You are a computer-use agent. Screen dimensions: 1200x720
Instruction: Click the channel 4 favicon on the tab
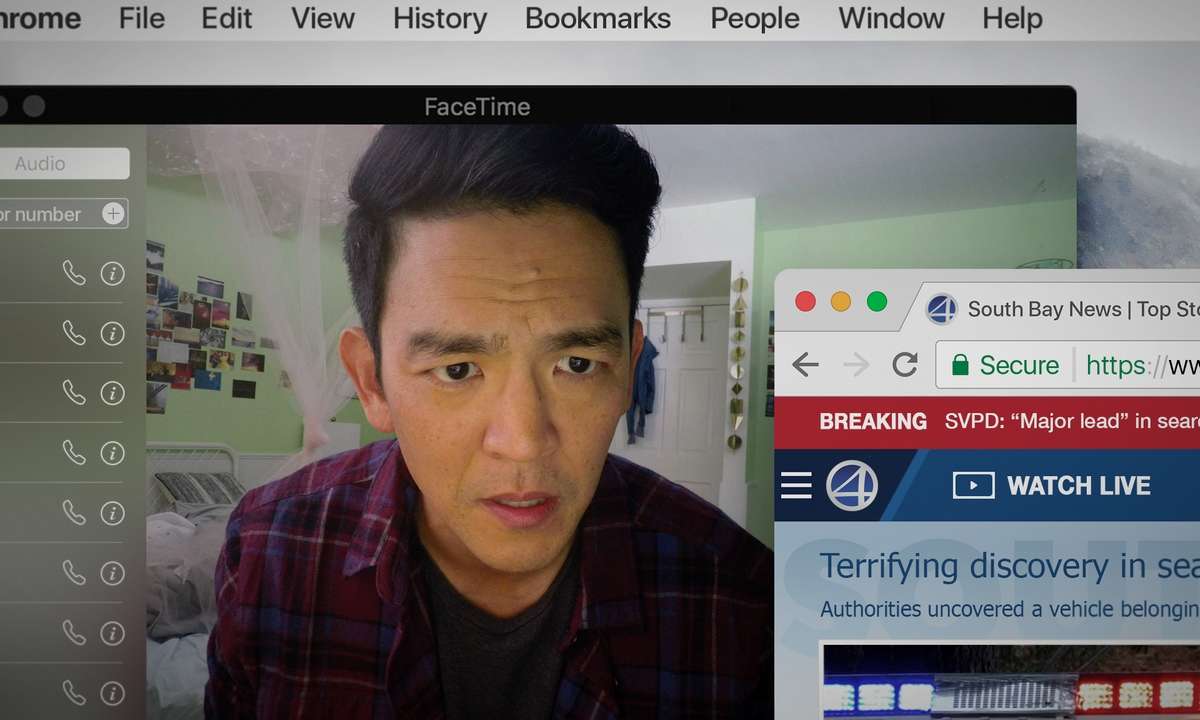point(941,309)
